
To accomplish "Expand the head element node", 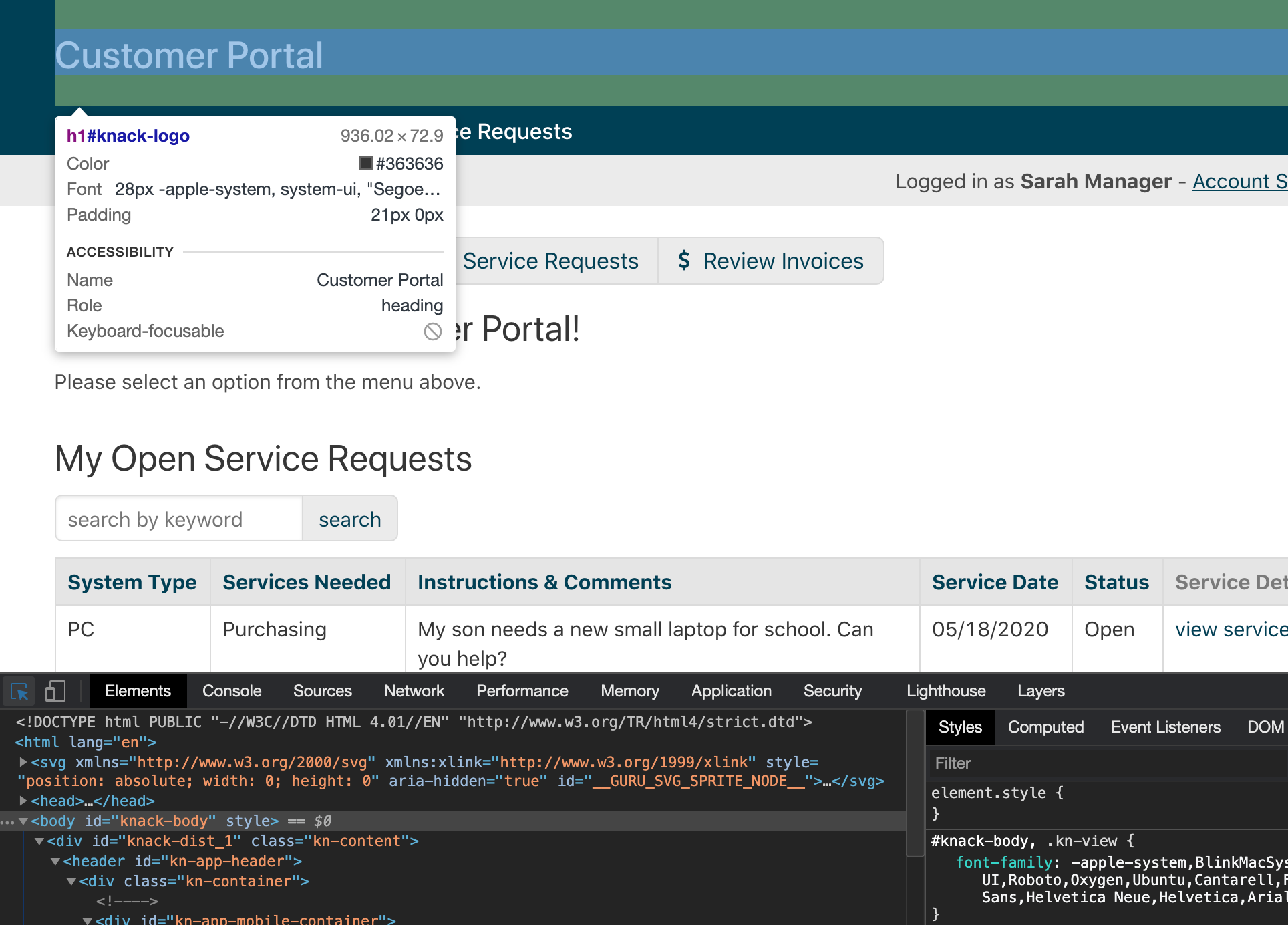I will click(x=23, y=801).
